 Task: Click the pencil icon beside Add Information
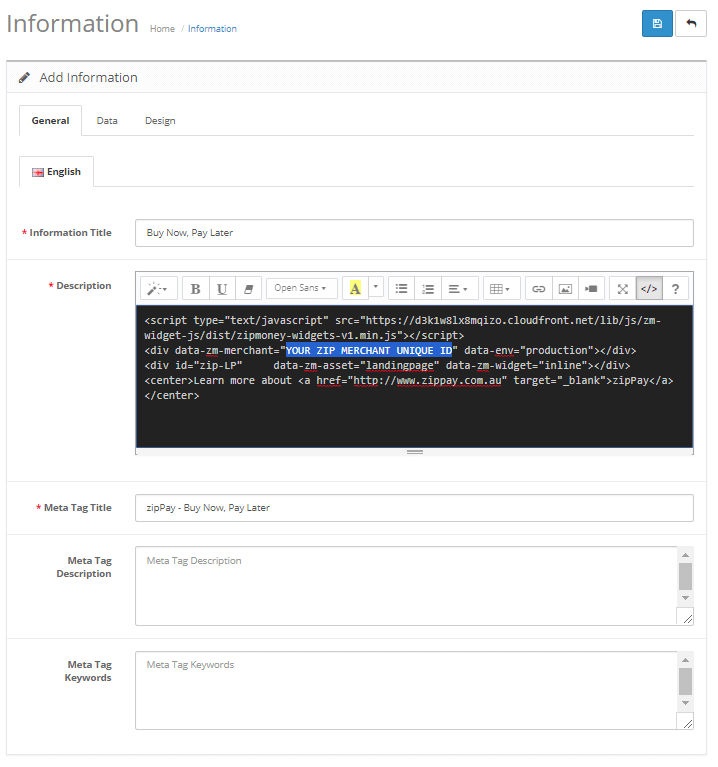point(24,77)
